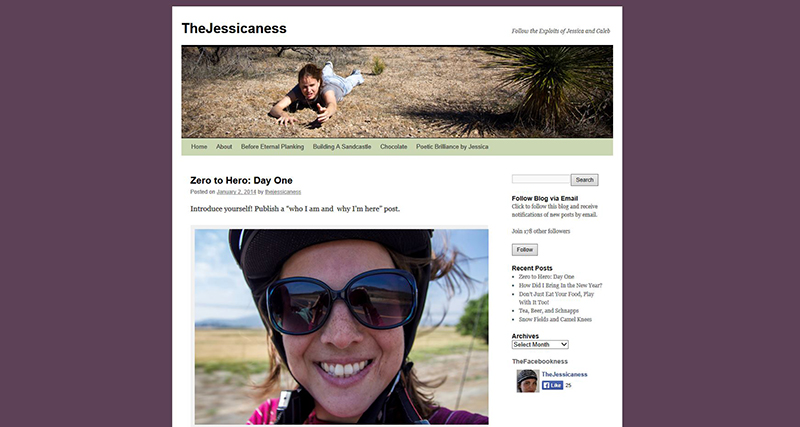Viewport: 800px width, 427px height.
Task: Expand the Archives Select Month dropdown
Action: (x=540, y=344)
